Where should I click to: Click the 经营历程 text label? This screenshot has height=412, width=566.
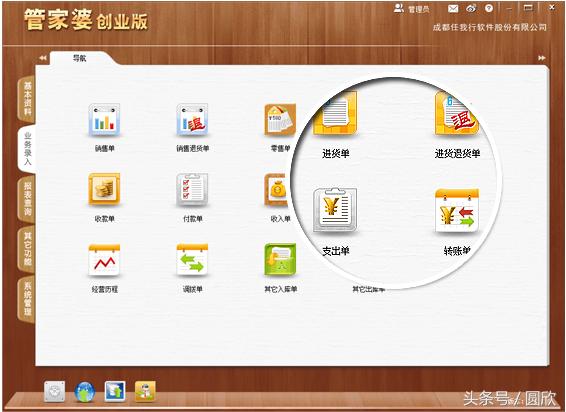104,289
